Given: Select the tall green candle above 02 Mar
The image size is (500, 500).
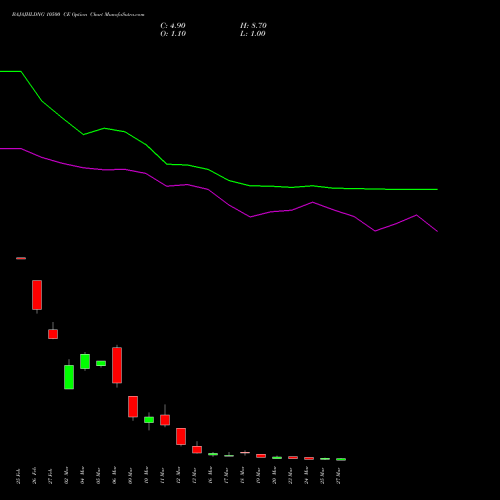Looking at the screenshot, I should click(x=69, y=377).
